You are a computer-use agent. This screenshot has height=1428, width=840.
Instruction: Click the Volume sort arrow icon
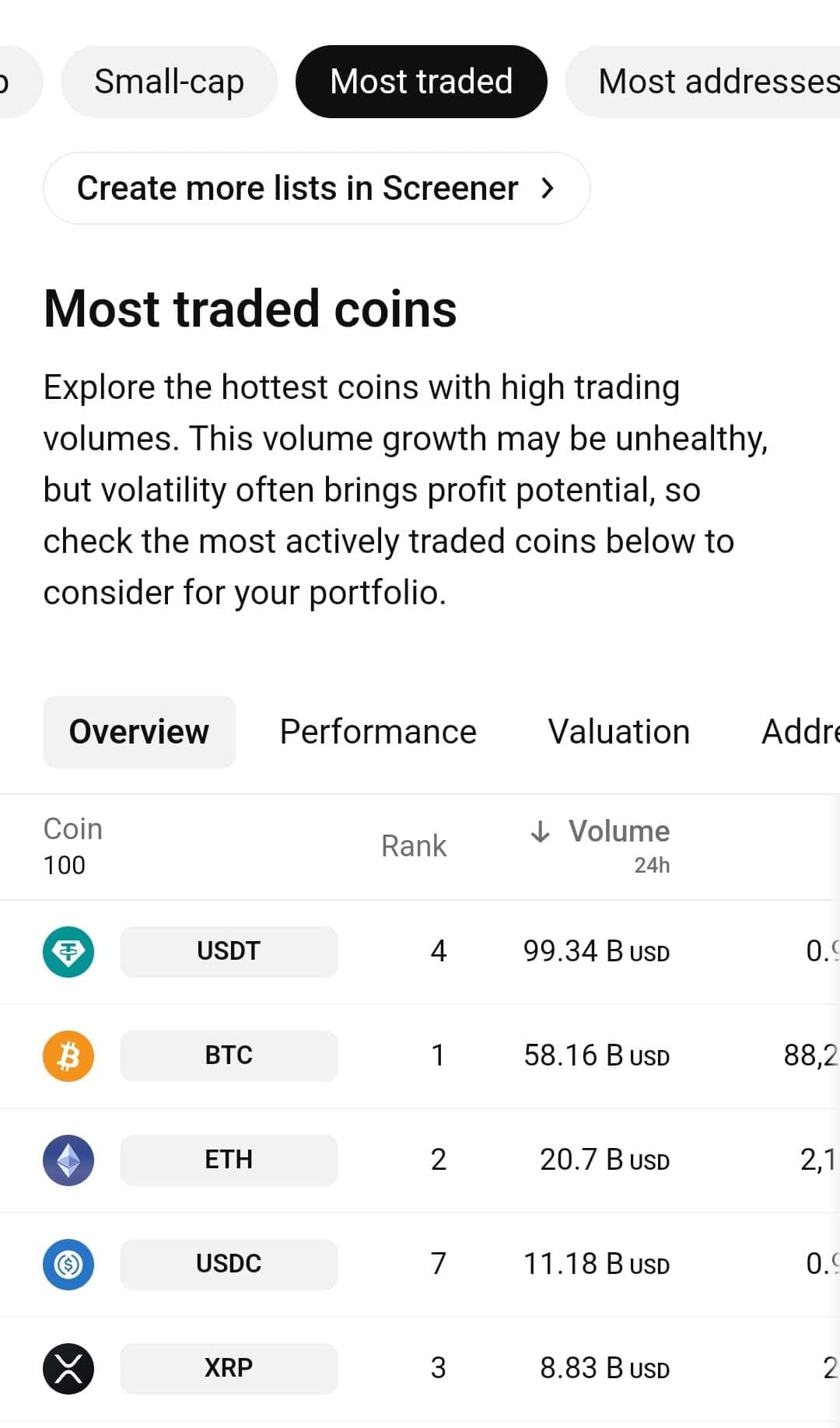point(540,831)
